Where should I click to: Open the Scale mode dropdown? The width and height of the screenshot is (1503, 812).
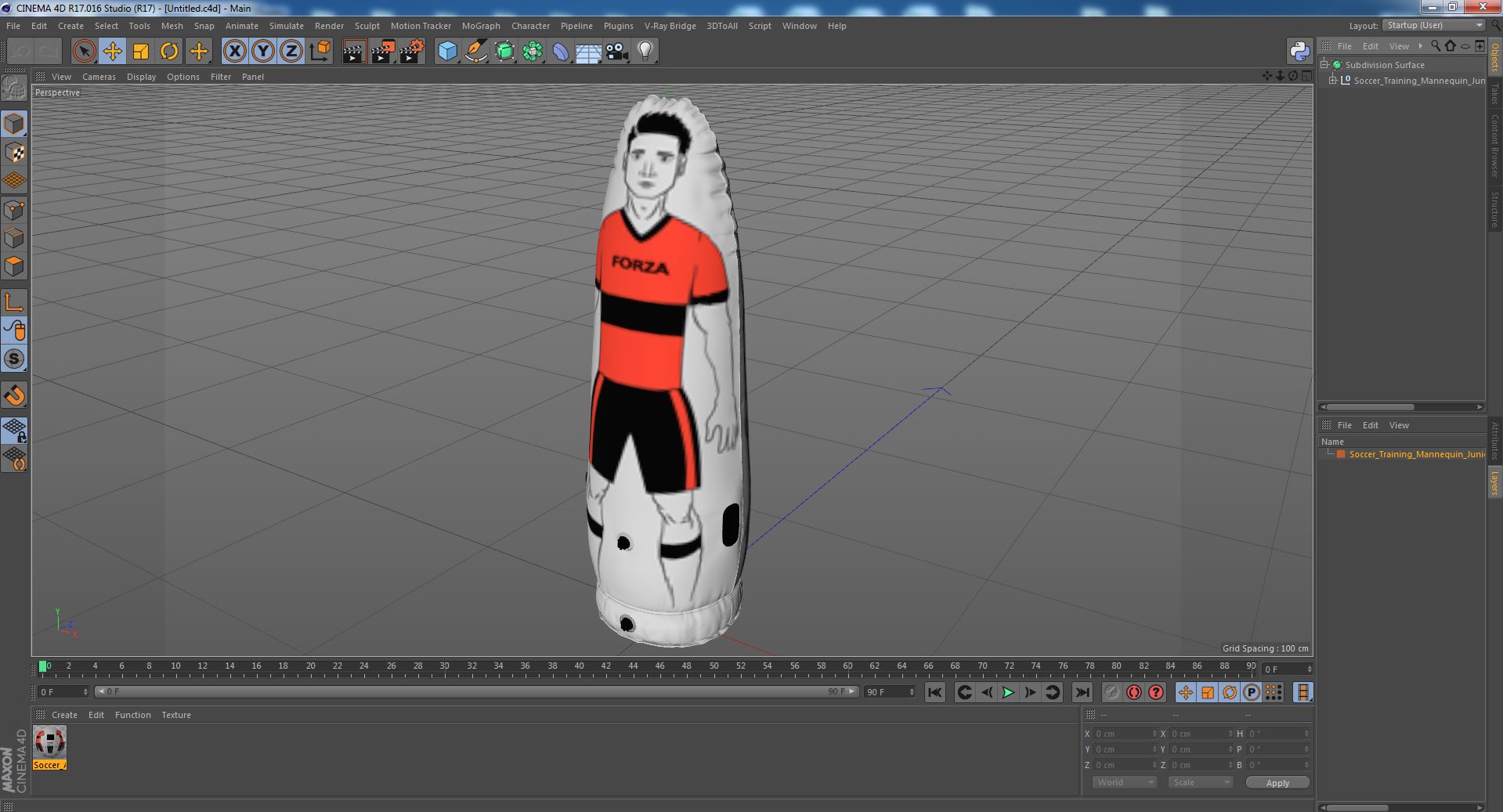[x=1200, y=782]
